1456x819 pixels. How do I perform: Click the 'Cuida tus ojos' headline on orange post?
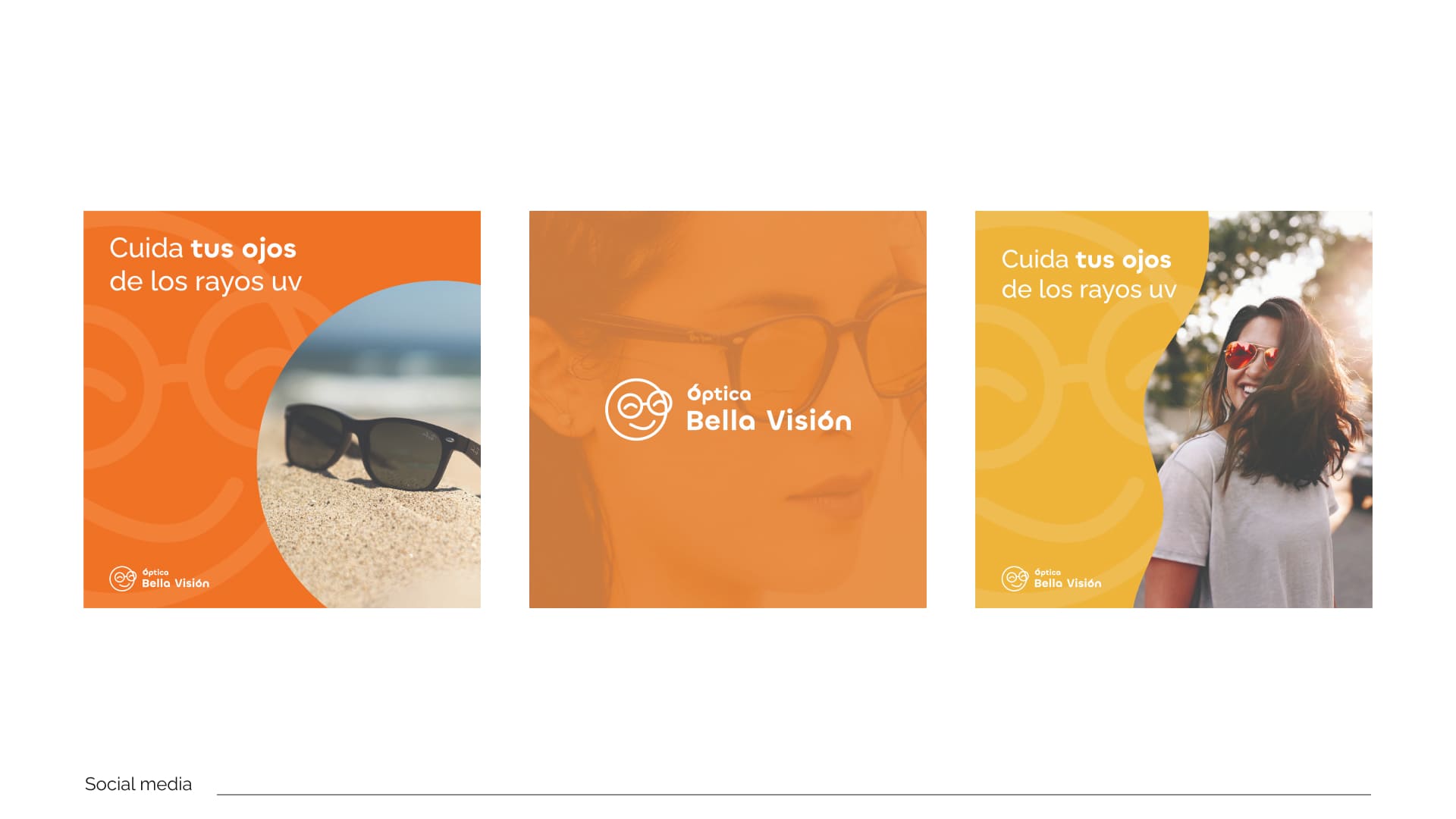pos(202,249)
